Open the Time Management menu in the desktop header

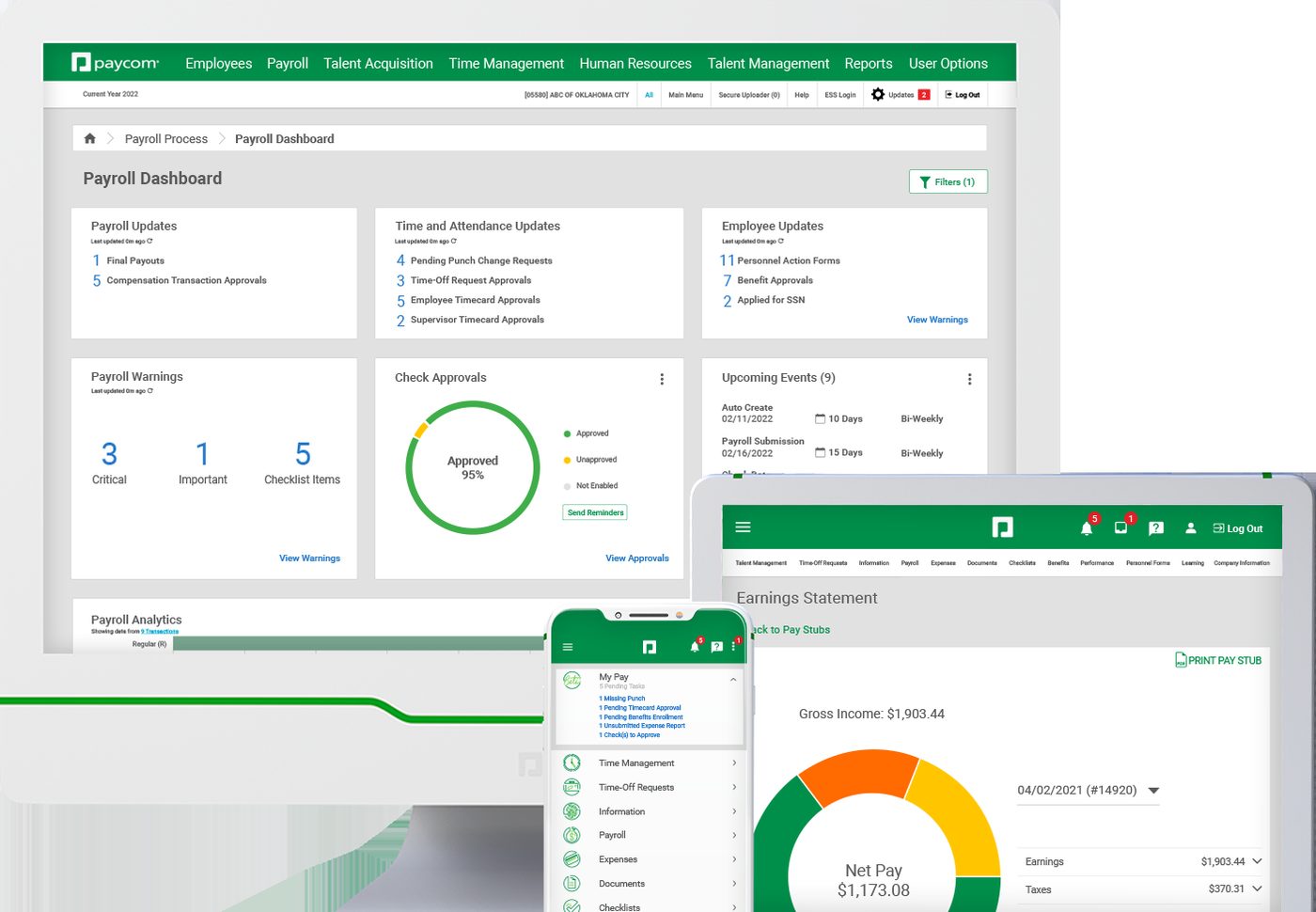pos(506,63)
